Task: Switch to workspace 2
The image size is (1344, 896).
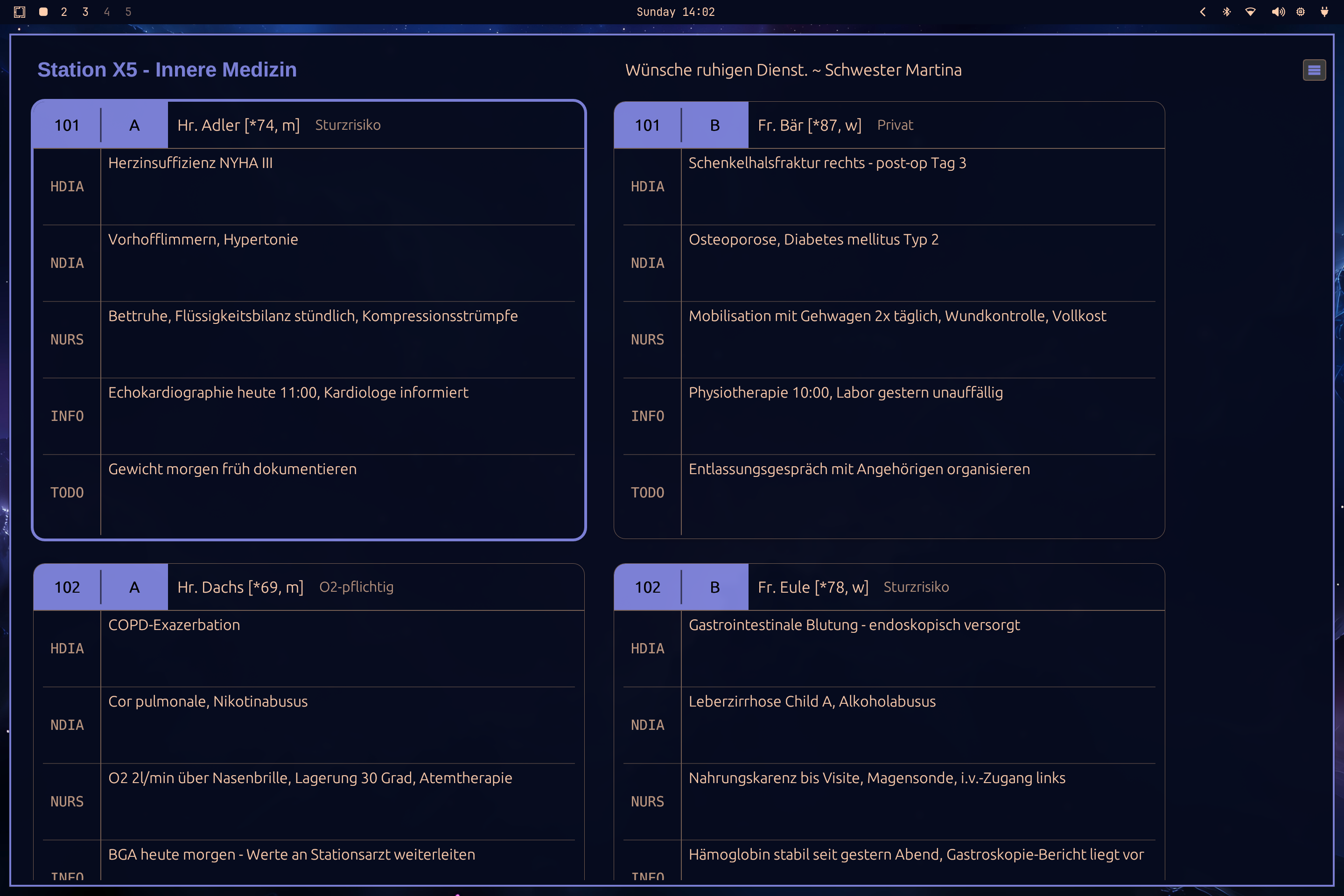Action: (x=64, y=11)
